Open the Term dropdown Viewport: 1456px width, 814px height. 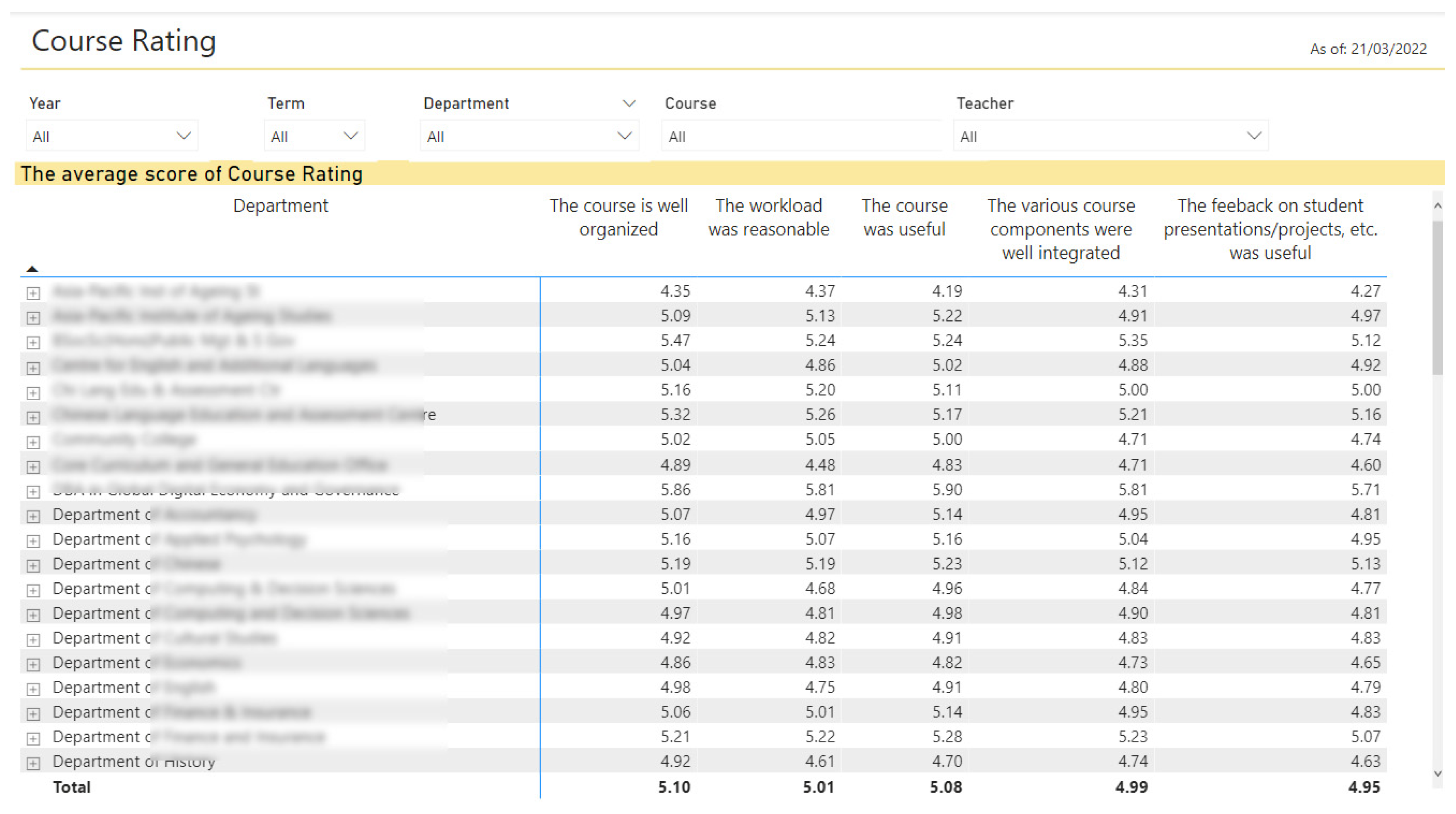pos(351,136)
